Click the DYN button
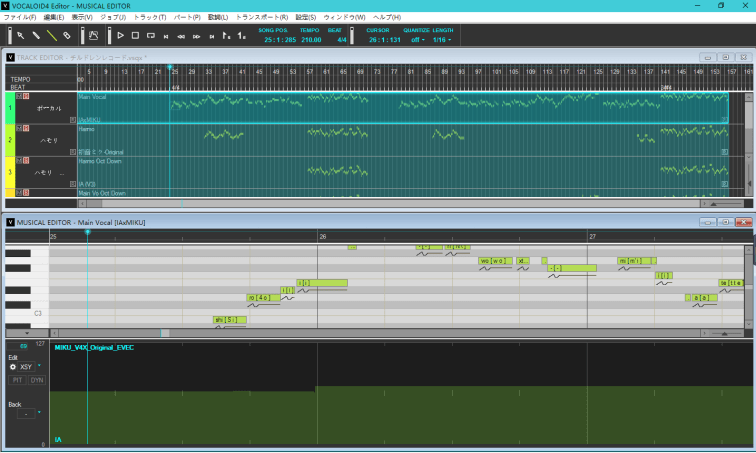 pyautogui.click(x=36, y=380)
